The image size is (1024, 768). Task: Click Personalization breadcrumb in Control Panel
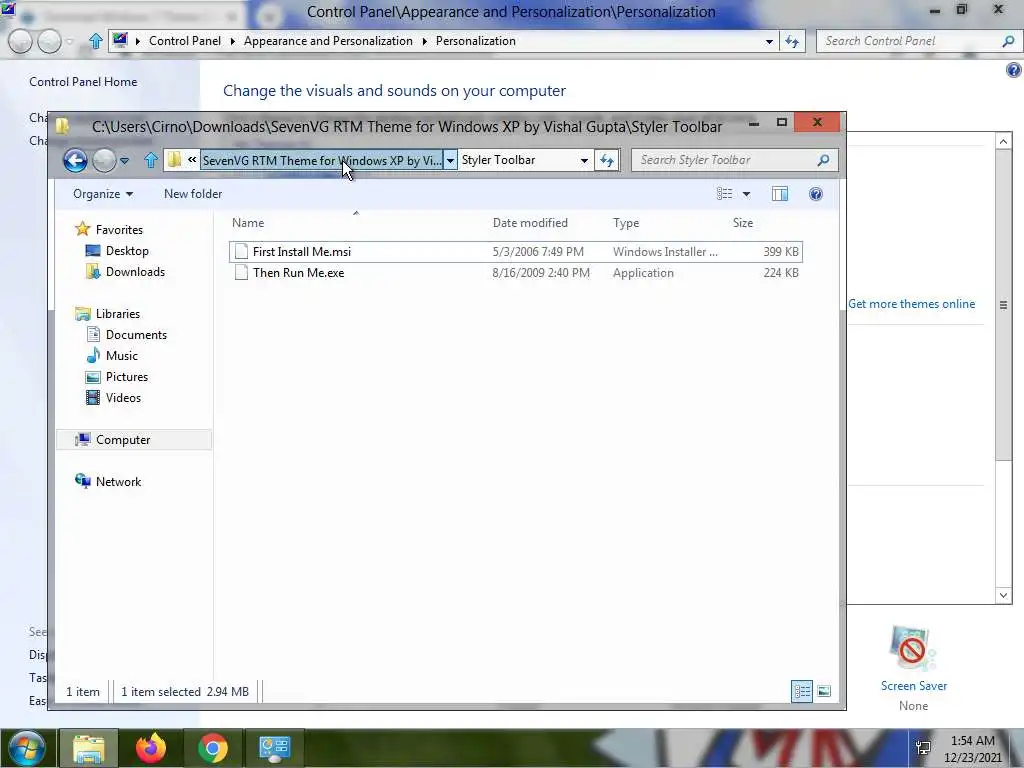point(475,40)
